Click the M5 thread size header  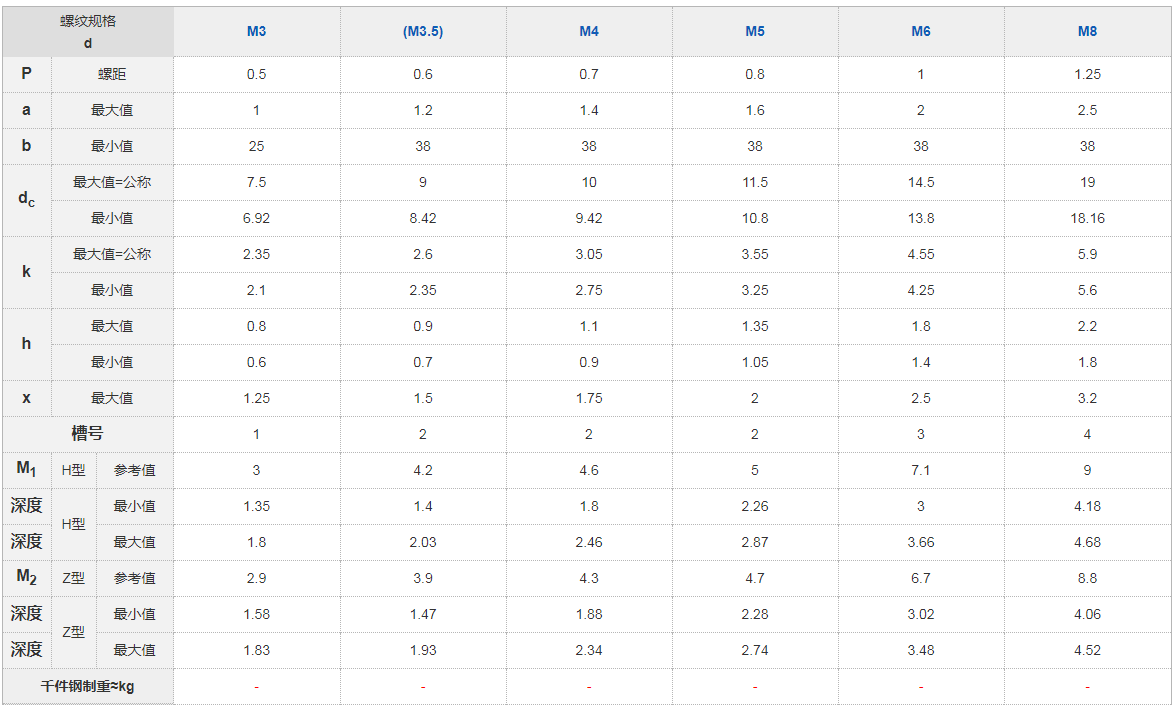point(755,31)
